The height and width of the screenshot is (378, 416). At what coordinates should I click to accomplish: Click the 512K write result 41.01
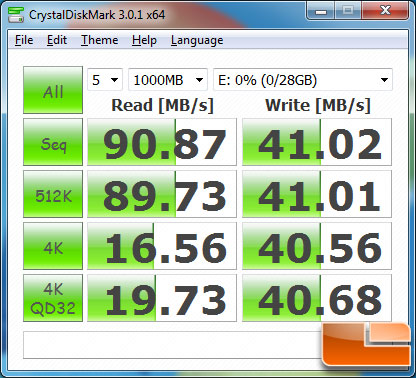pyautogui.click(x=317, y=194)
